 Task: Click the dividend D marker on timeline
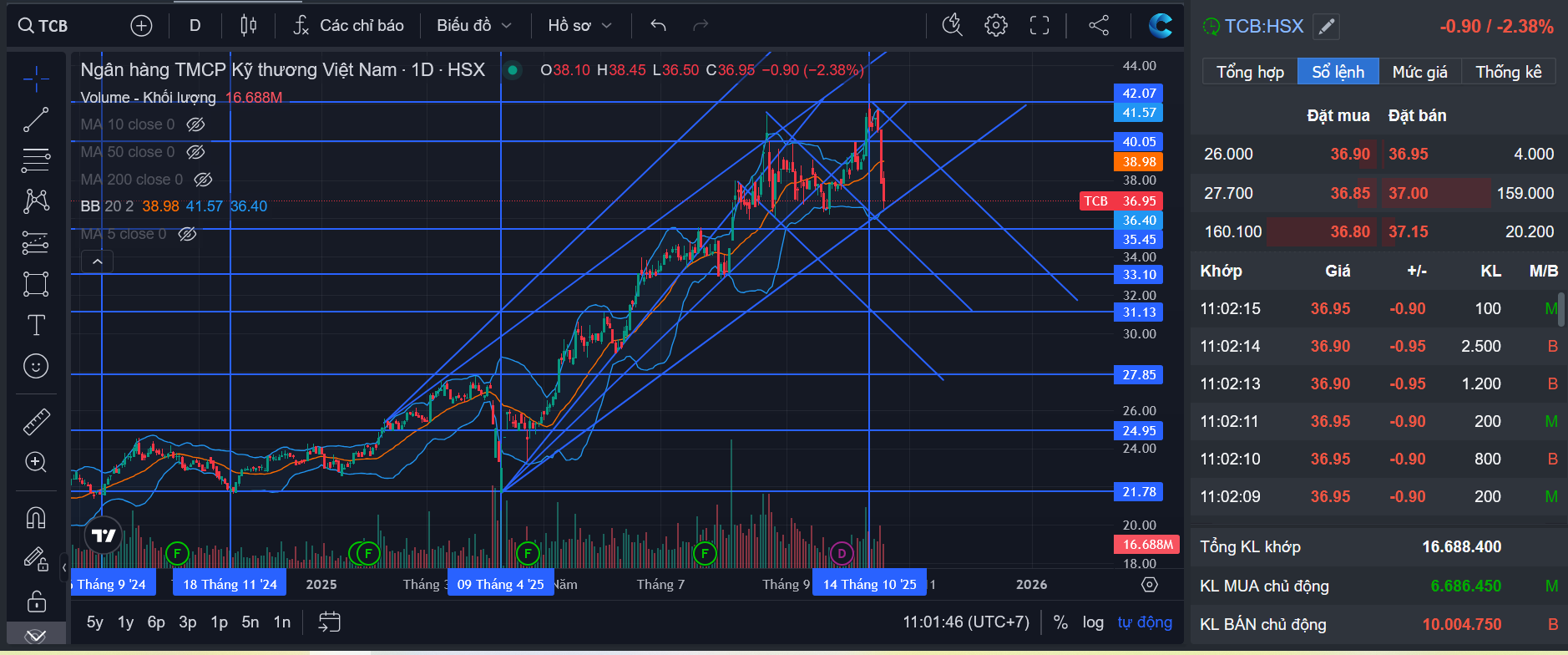point(842,553)
